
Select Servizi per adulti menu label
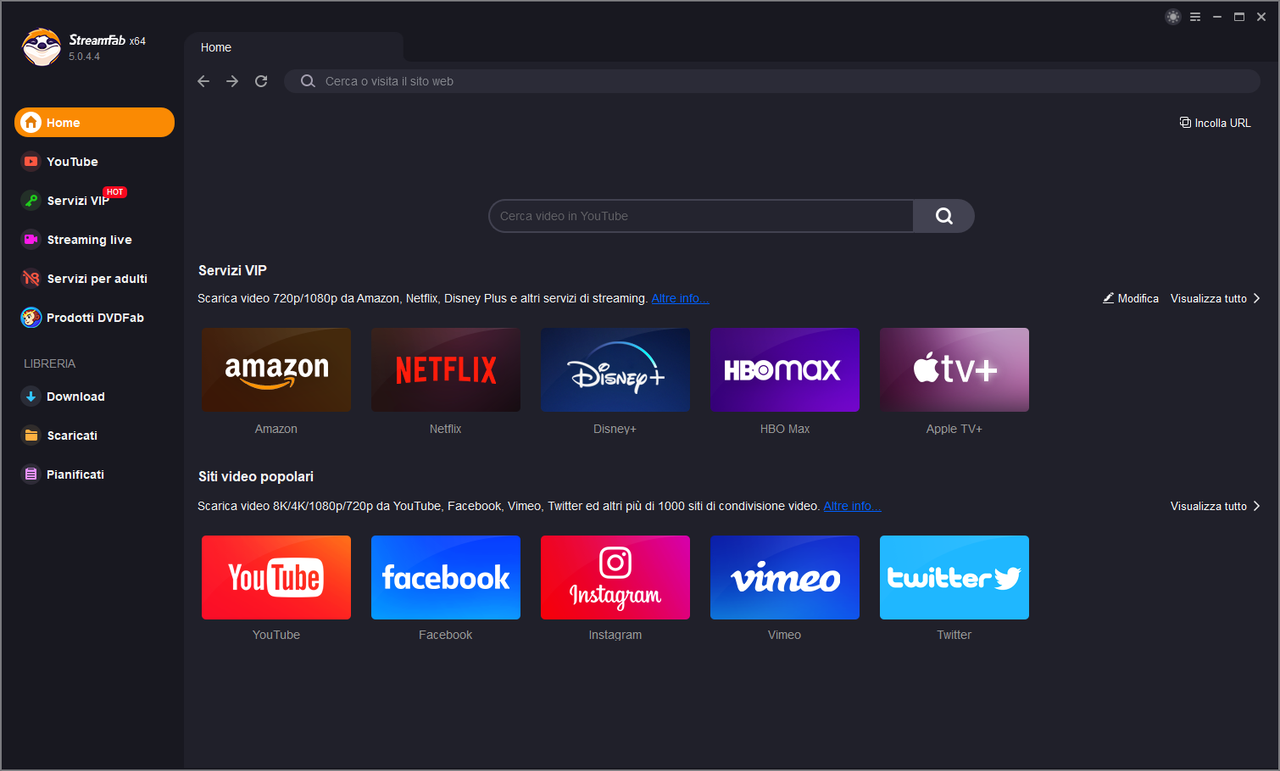tap(97, 278)
